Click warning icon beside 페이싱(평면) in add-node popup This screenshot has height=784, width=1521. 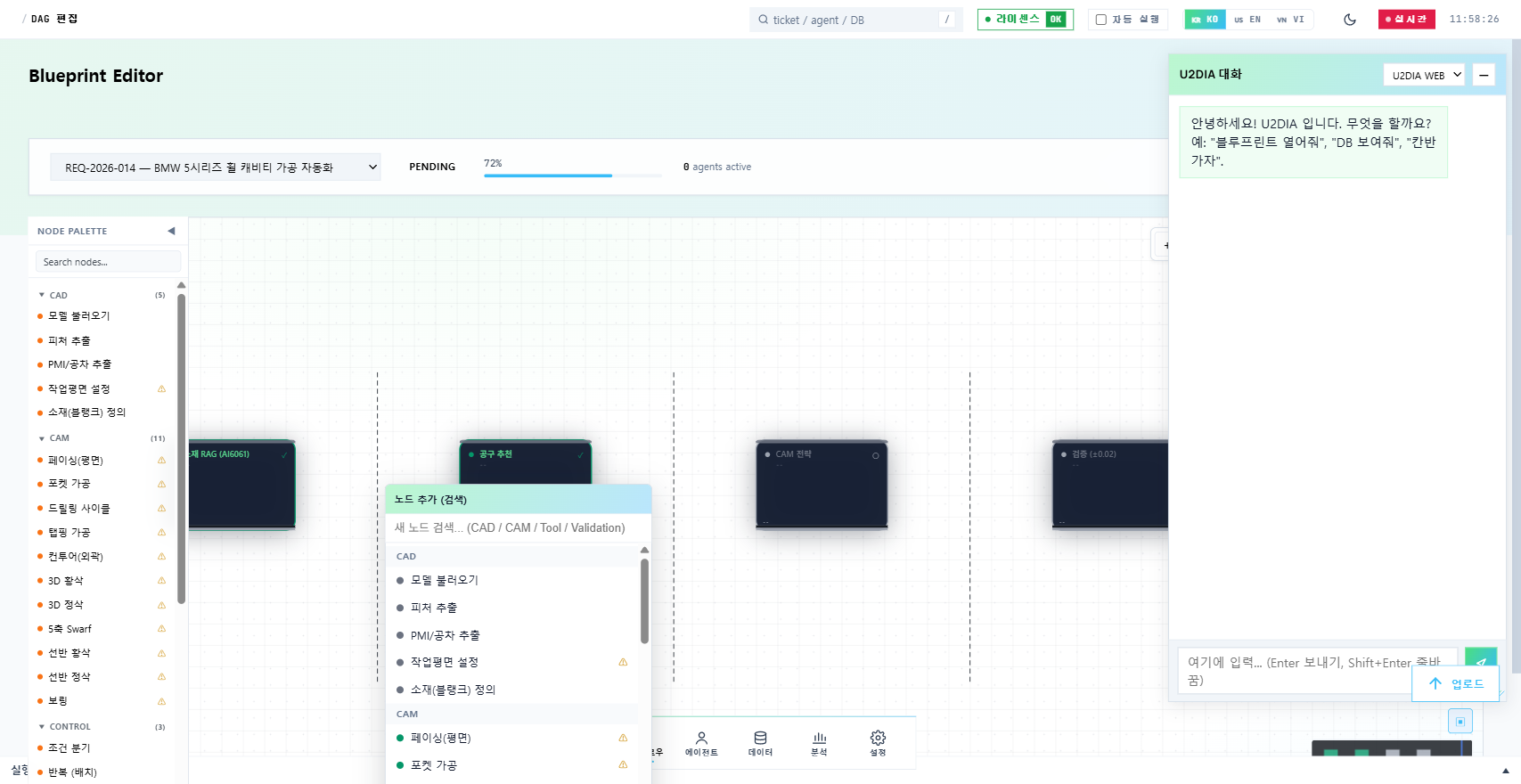pyautogui.click(x=623, y=738)
